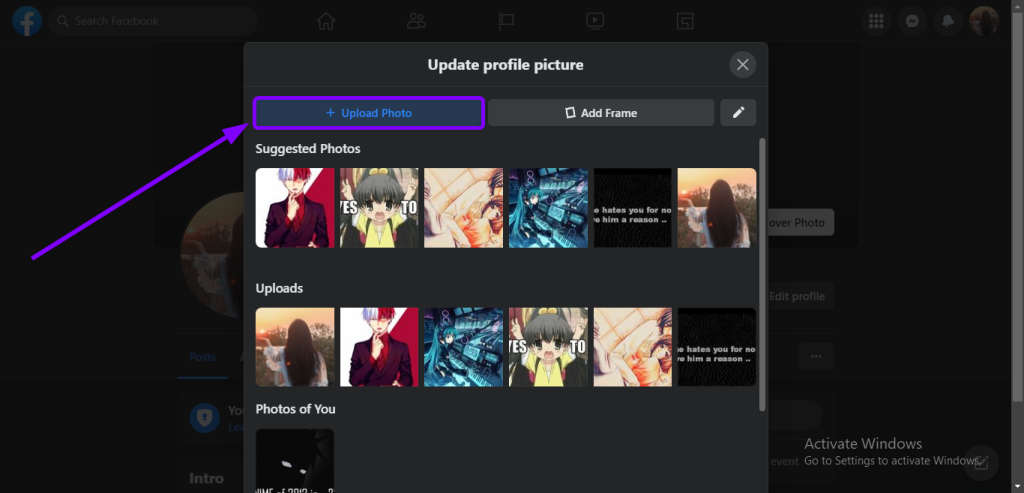Open the Home feed icon

point(326,21)
